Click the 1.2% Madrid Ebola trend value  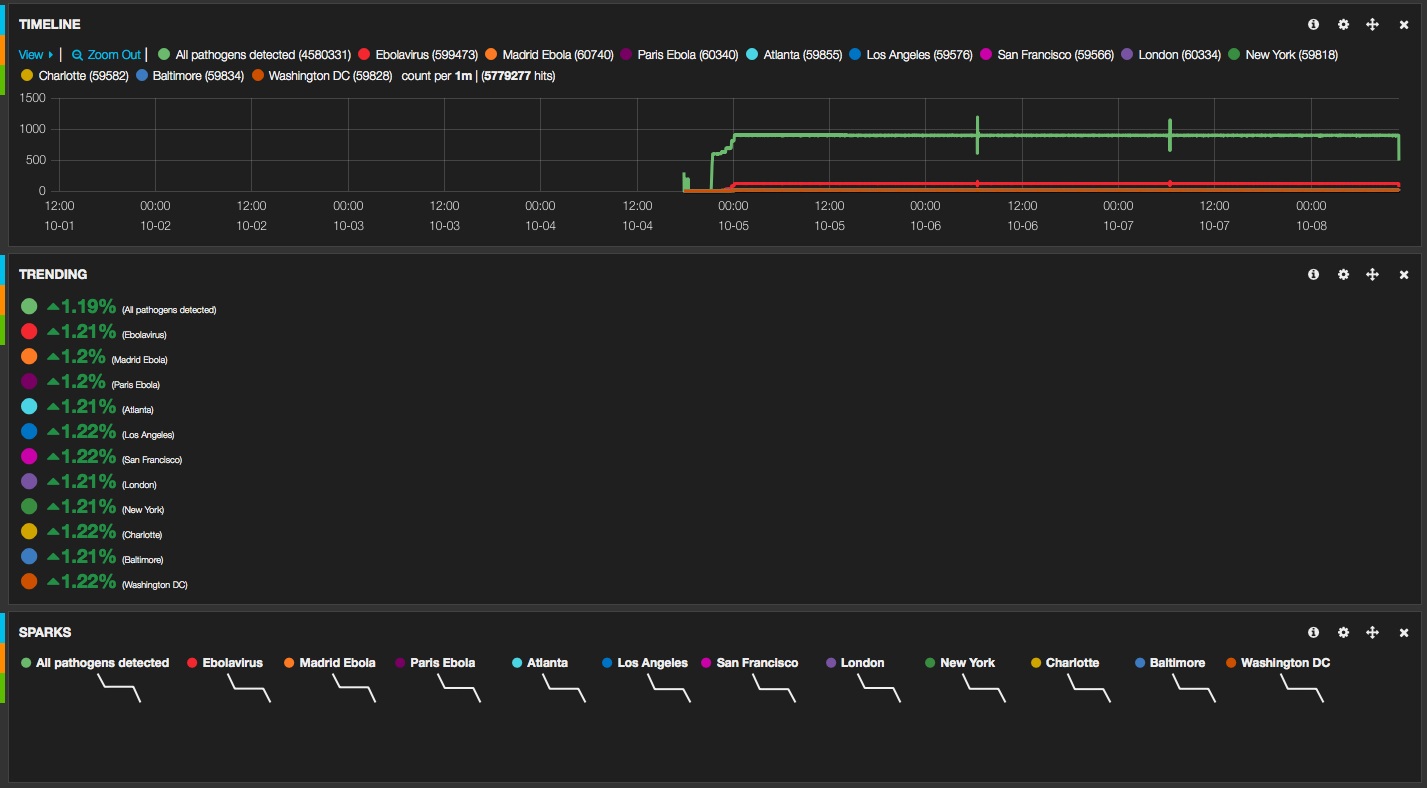(84, 356)
